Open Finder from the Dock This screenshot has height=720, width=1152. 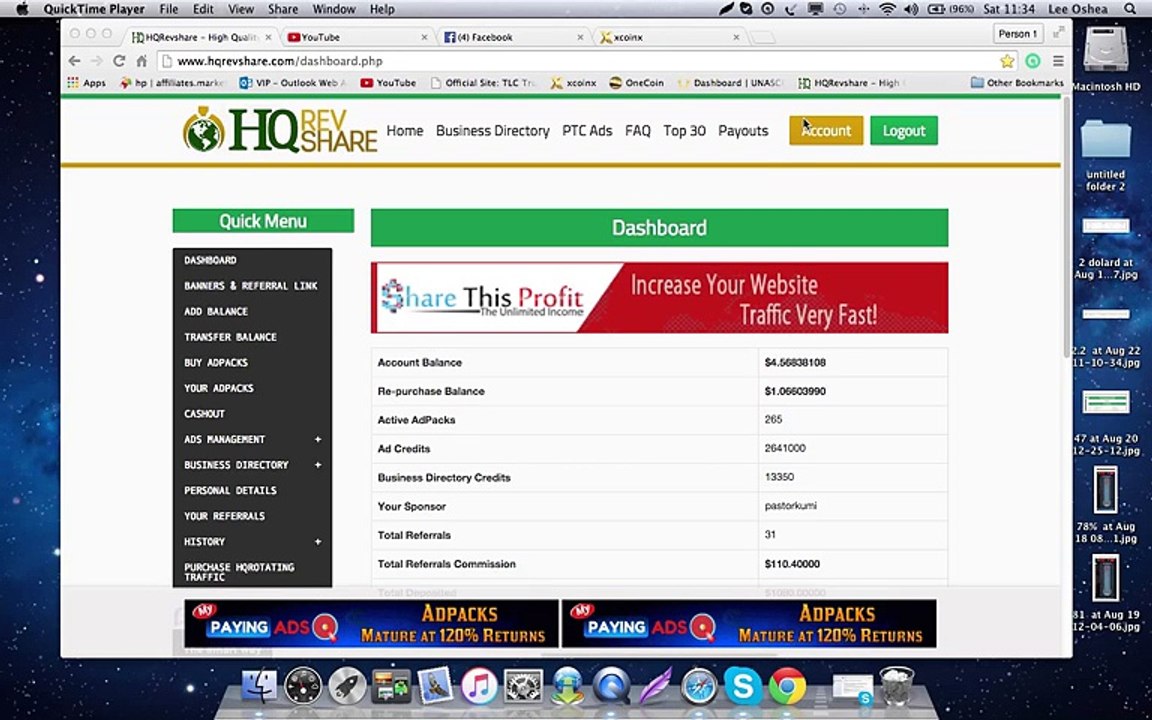pos(259,686)
